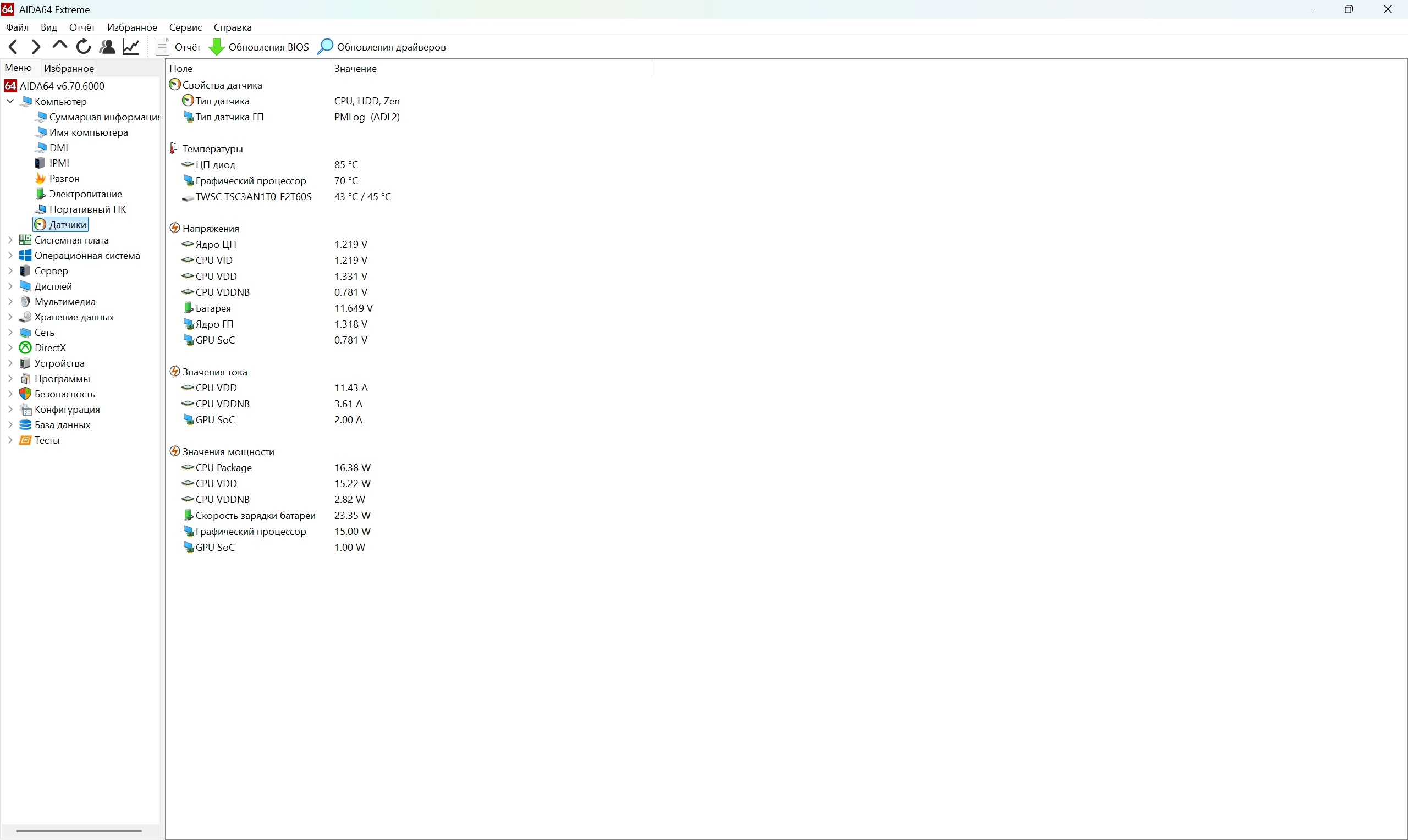
Task: Collapse the Компьютер tree node
Action: coord(10,101)
